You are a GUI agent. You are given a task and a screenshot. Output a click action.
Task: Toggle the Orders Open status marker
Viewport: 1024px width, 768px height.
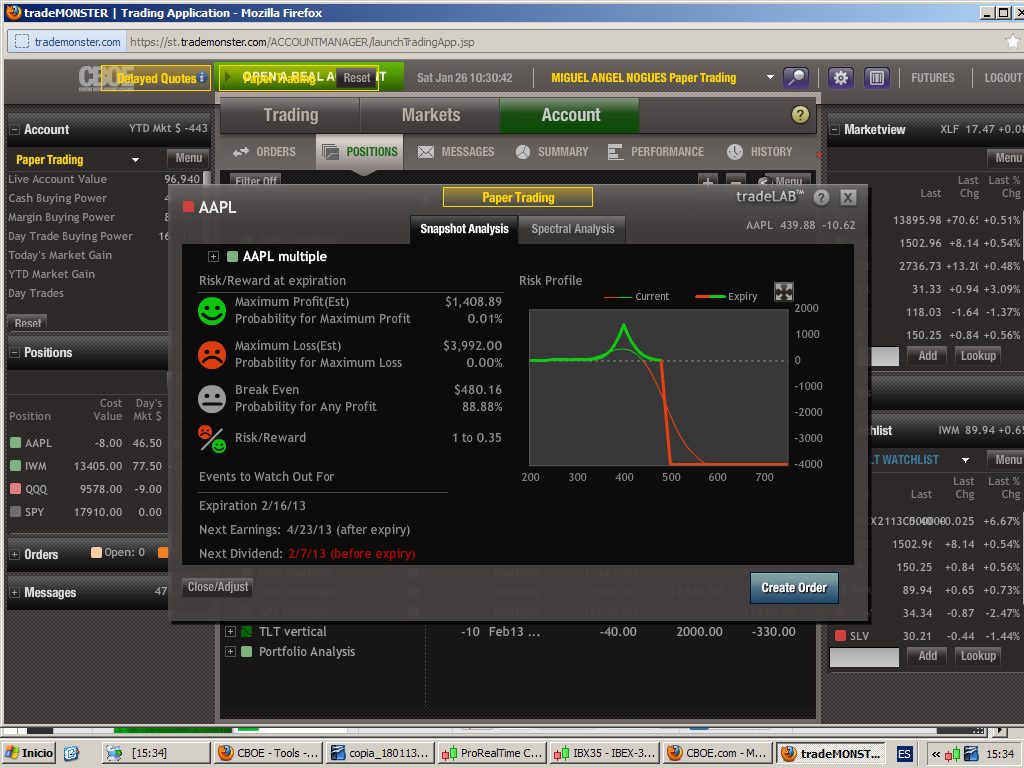point(96,552)
